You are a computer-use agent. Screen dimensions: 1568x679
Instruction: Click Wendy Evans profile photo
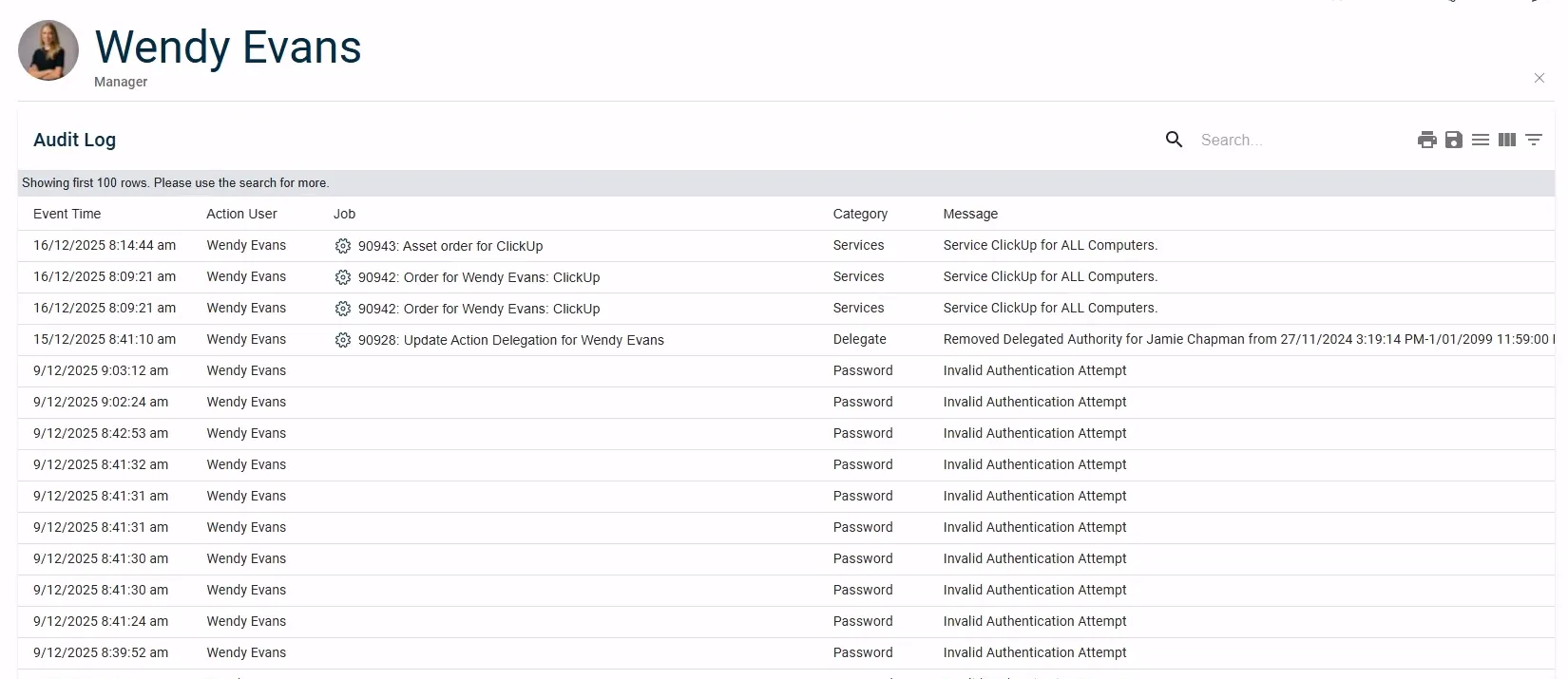48,50
